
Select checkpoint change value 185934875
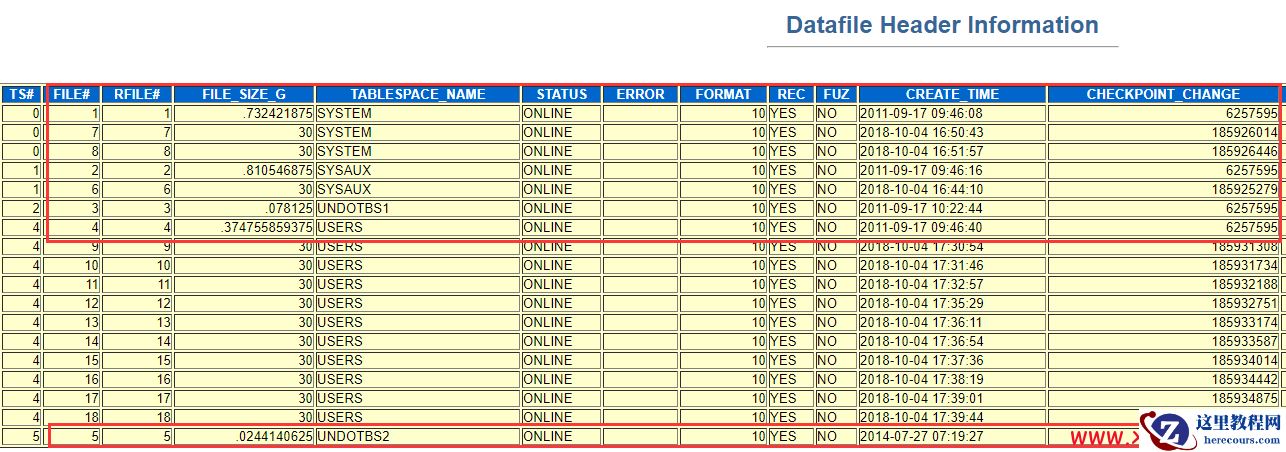(1245, 398)
